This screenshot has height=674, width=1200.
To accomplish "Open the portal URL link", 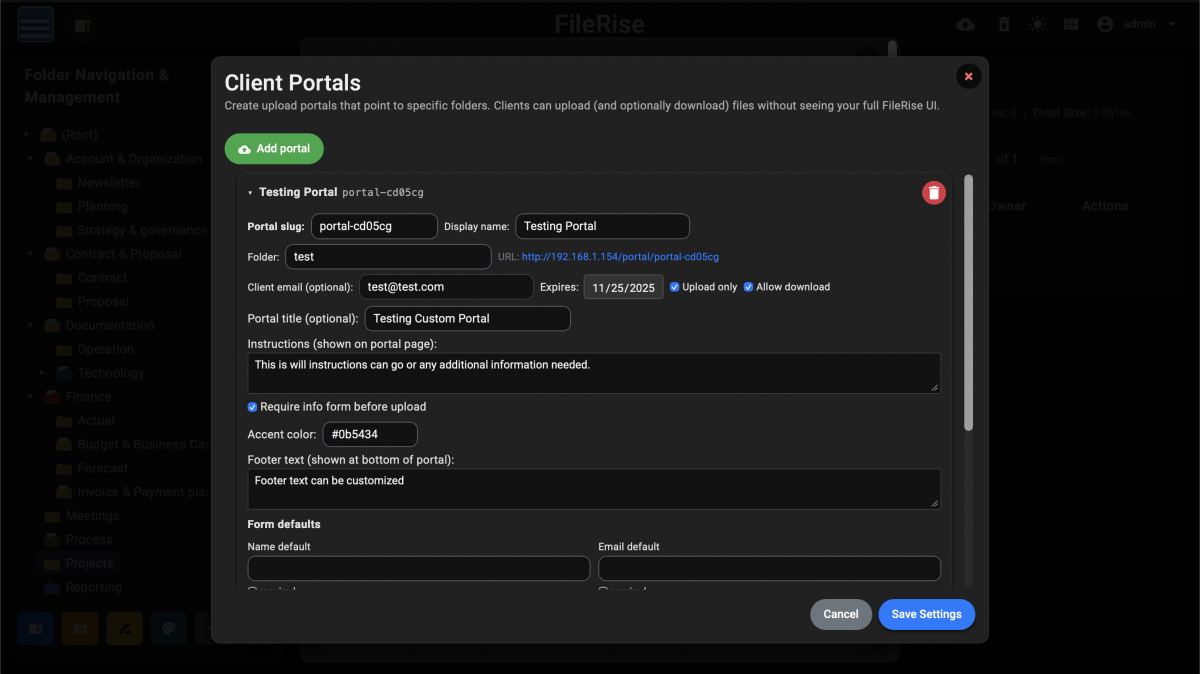I will coord(620,257).
